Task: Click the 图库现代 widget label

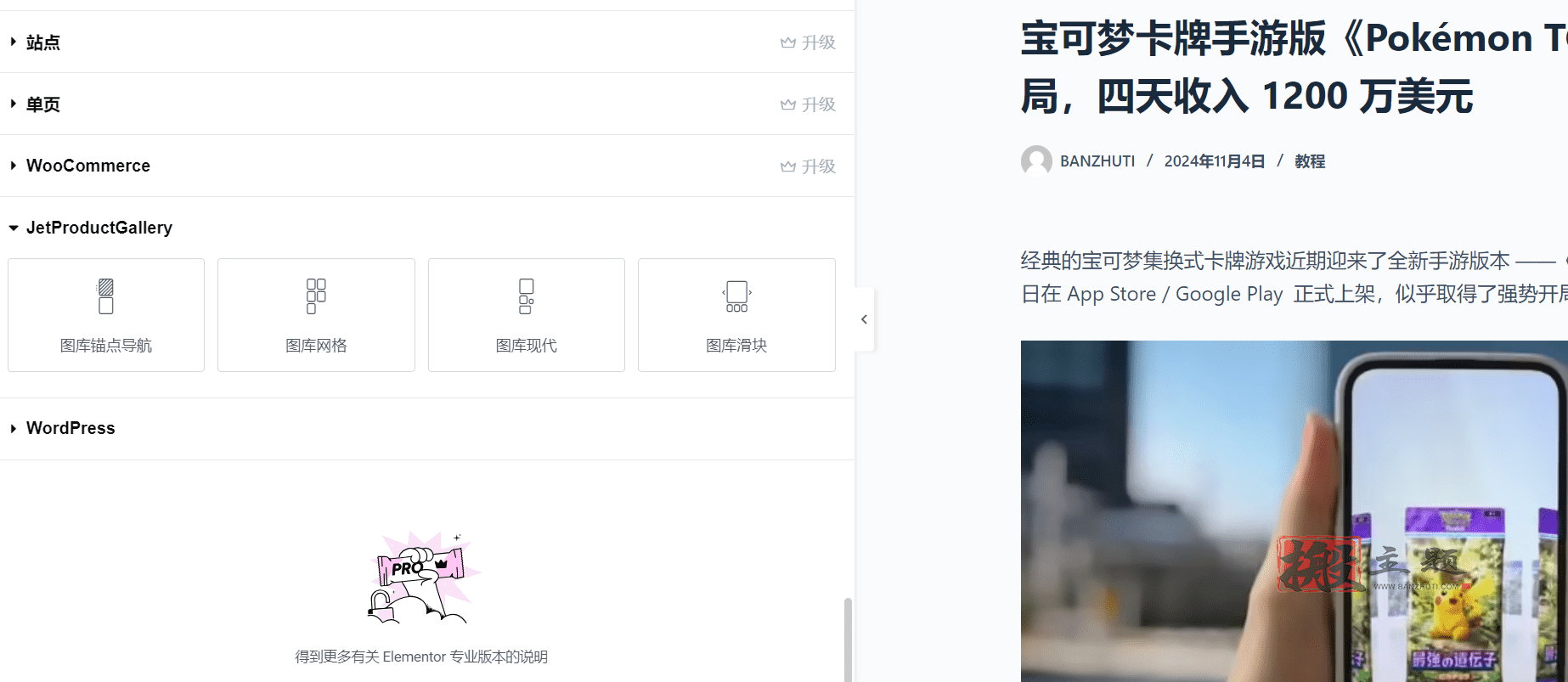Action: pos(527,346)
